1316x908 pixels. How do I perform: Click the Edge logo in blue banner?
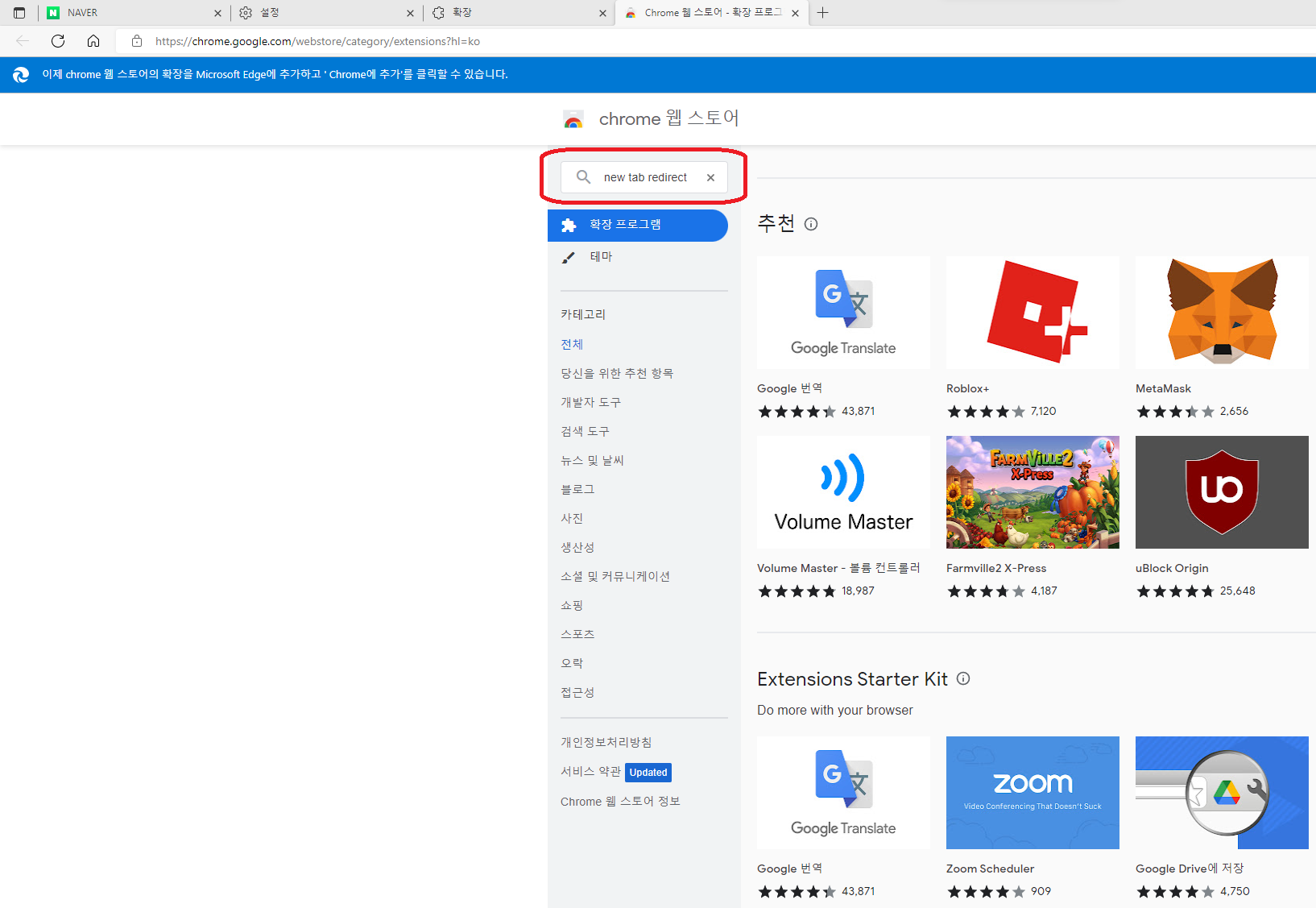[x=21, y=74]
